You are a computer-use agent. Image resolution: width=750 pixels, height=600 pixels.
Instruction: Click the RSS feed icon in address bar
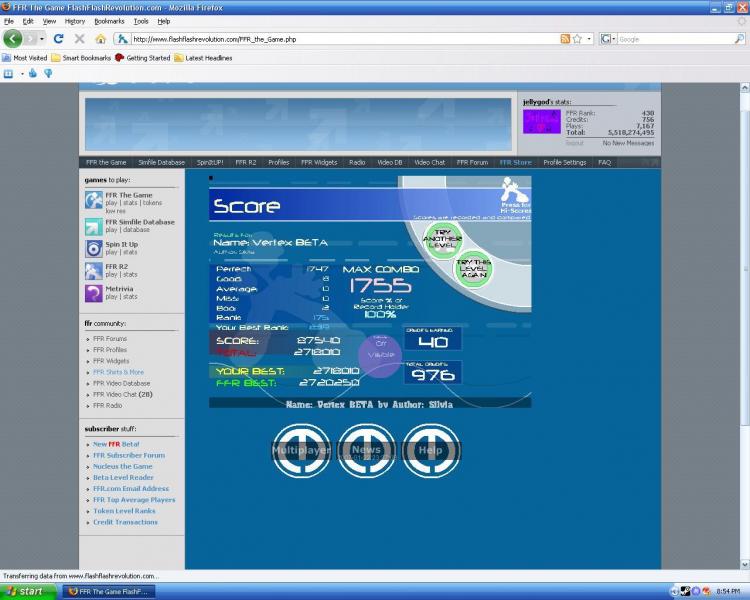[x=566, y=39]
